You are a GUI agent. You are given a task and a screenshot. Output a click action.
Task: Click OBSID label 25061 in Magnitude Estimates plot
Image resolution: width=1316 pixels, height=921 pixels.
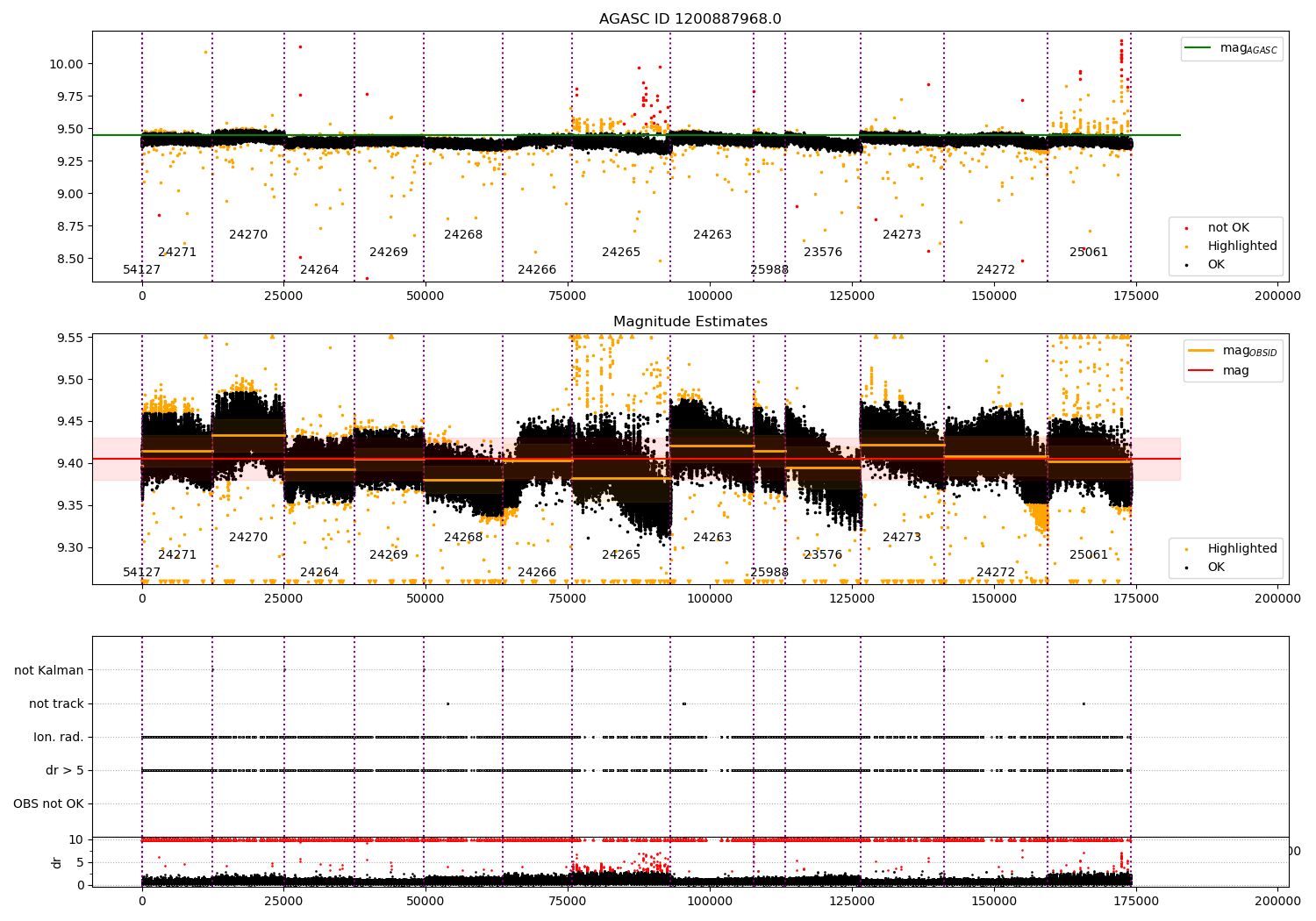[x=1089, y=555]
